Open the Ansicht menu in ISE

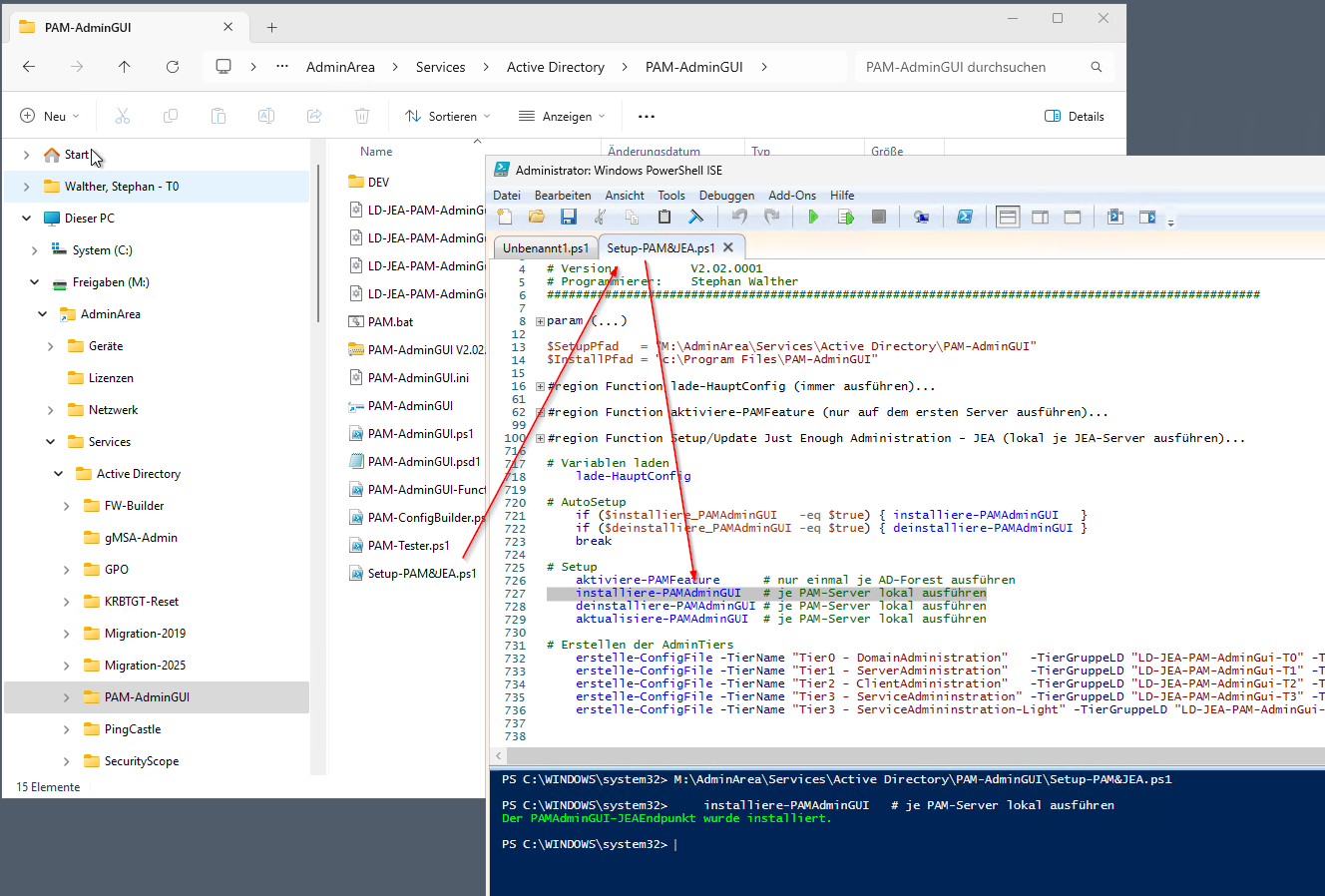(625, 196)
